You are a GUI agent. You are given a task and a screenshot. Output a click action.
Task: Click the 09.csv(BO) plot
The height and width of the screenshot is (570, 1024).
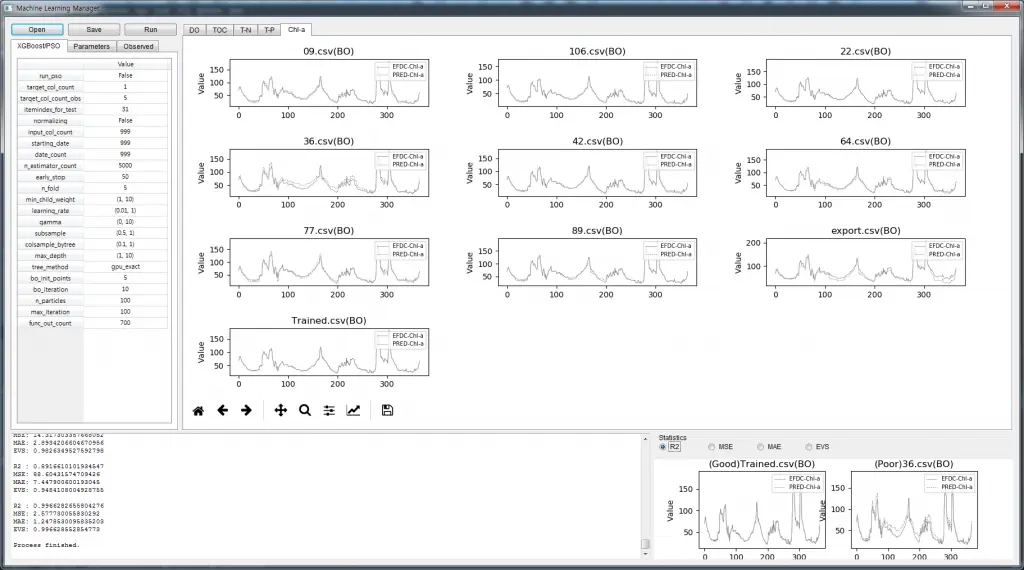[x=329, y=83]
